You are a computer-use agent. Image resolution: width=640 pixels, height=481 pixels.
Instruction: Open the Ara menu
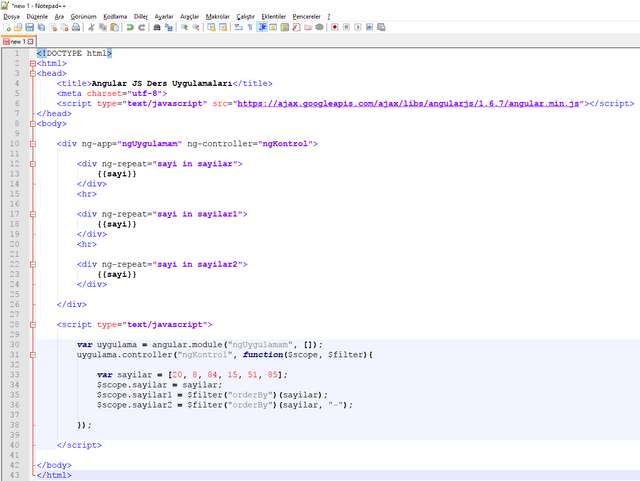pyautogui.click(x=59, y=17)
